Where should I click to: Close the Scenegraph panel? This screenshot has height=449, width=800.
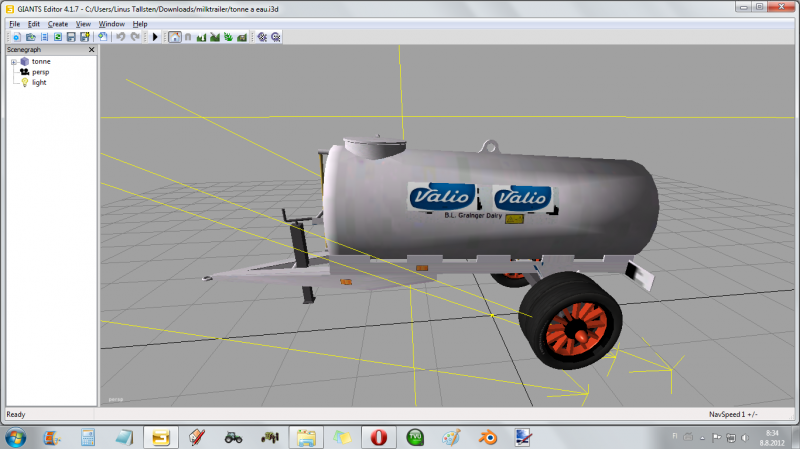91,49
